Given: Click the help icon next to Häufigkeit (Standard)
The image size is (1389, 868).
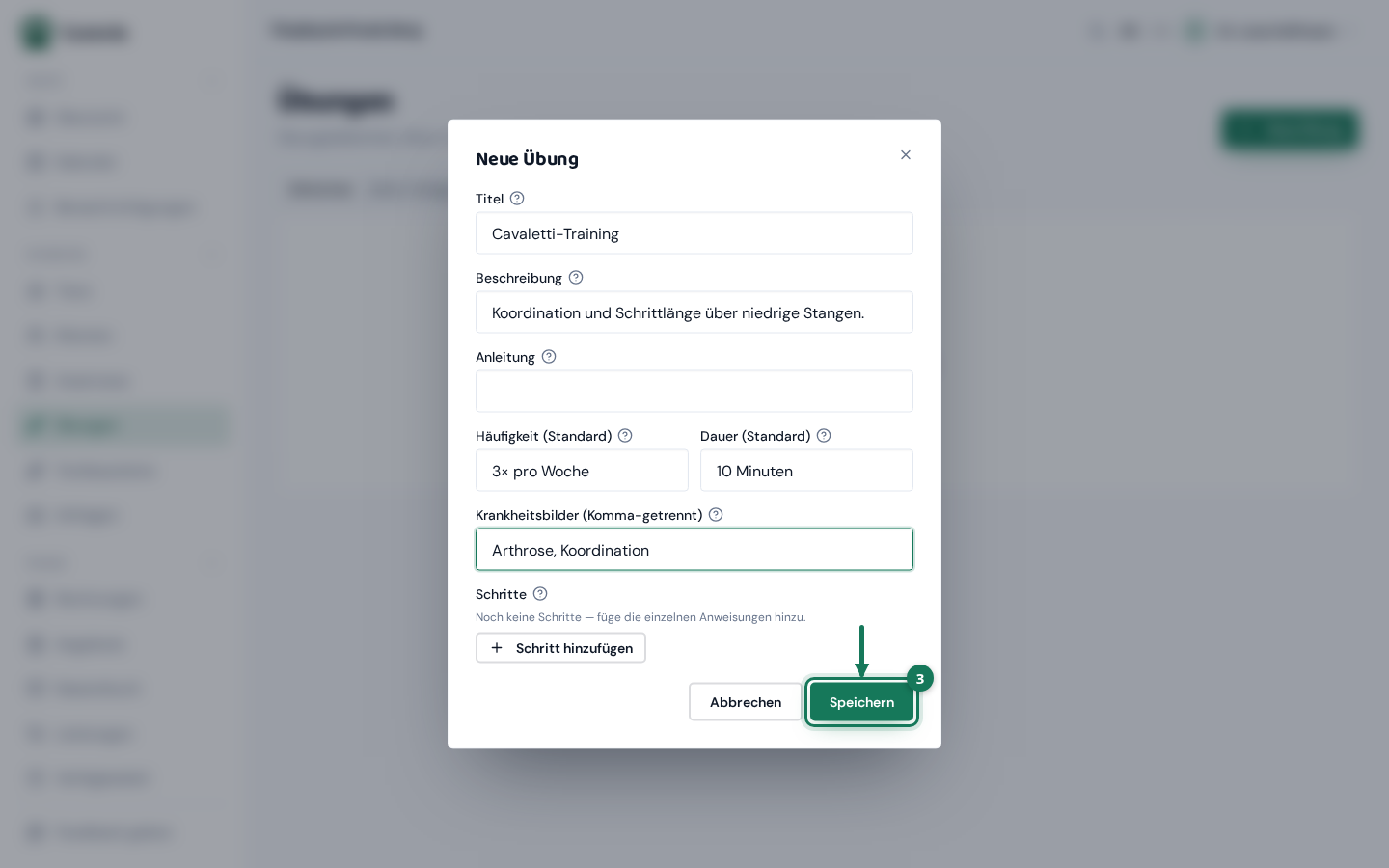Looking at the screenshot, I should pos(625,436).
